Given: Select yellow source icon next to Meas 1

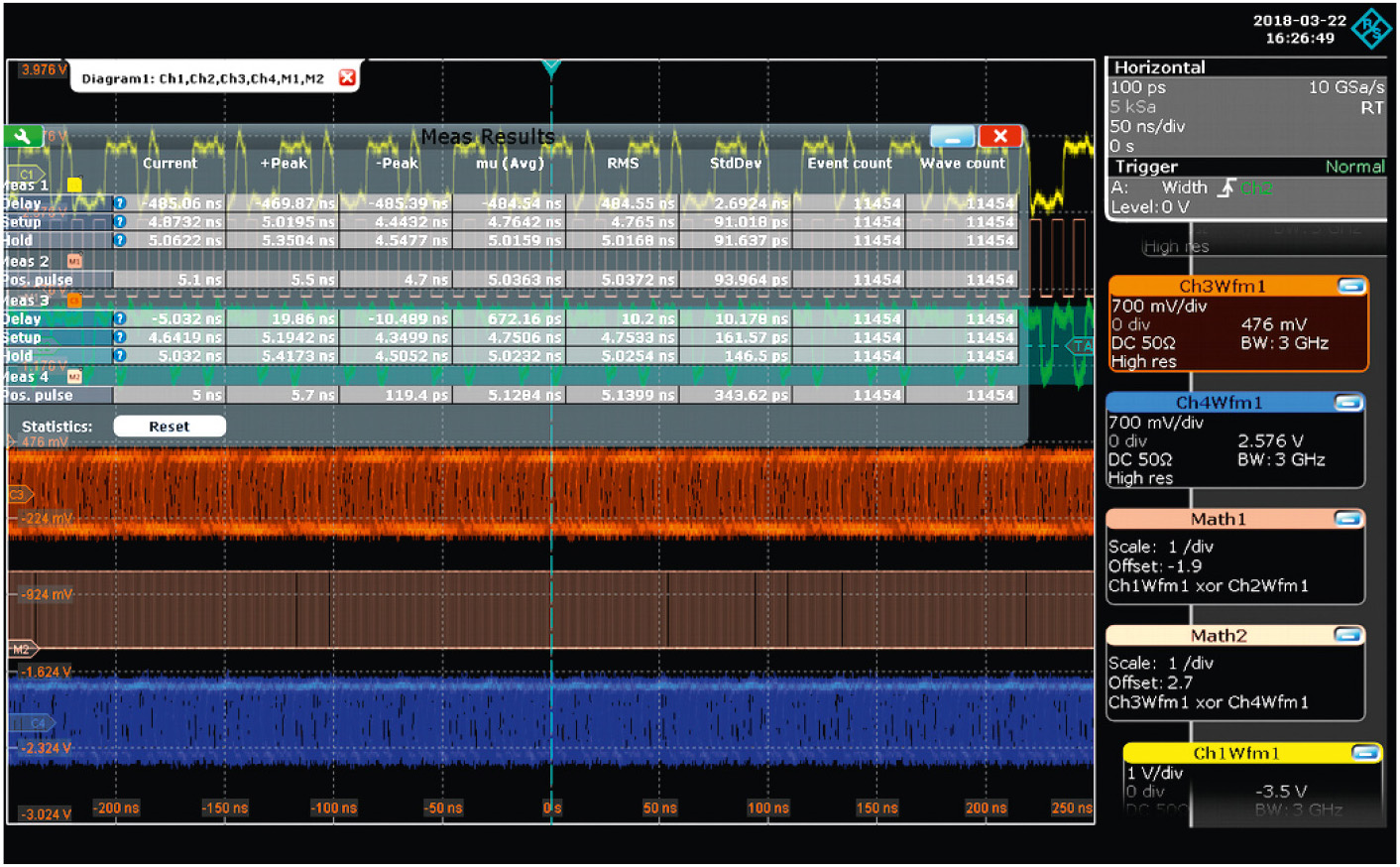Looking at the screenshot, I should (x=74, y=185).
